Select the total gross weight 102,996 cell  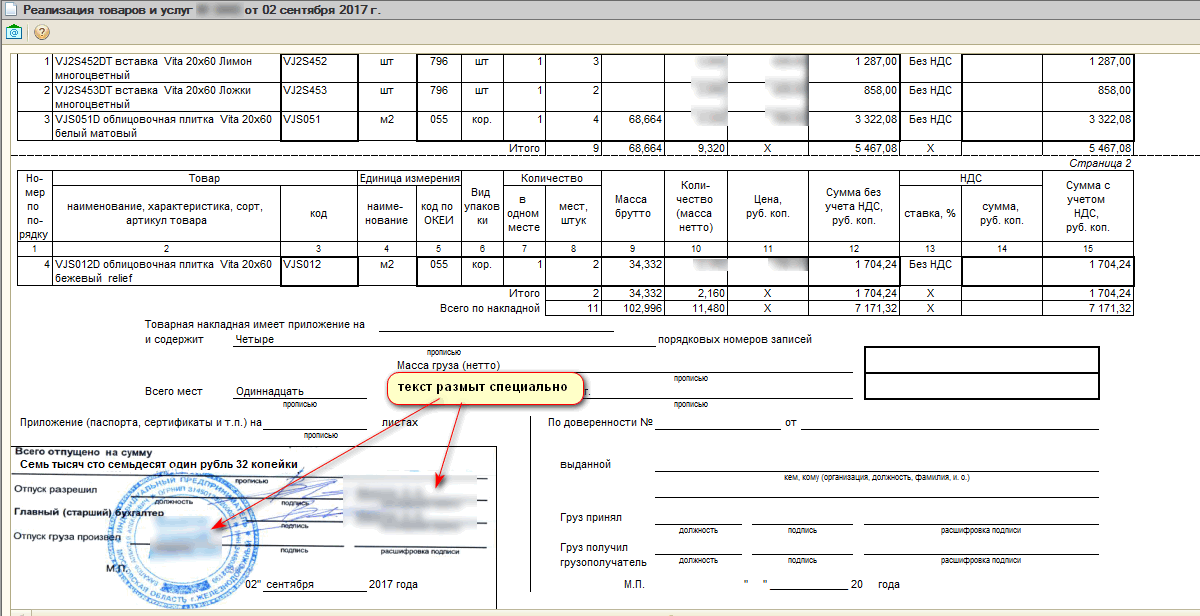click(632, 308)
